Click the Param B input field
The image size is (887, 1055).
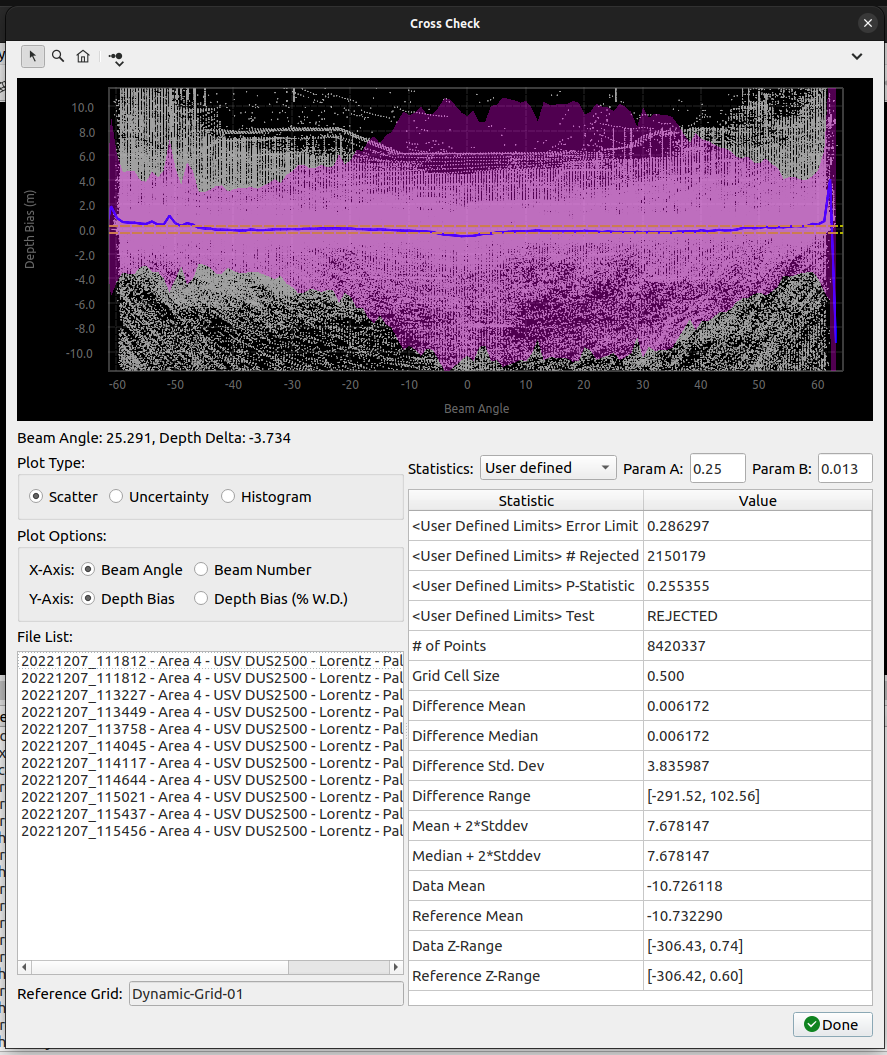tap(844, 468)
